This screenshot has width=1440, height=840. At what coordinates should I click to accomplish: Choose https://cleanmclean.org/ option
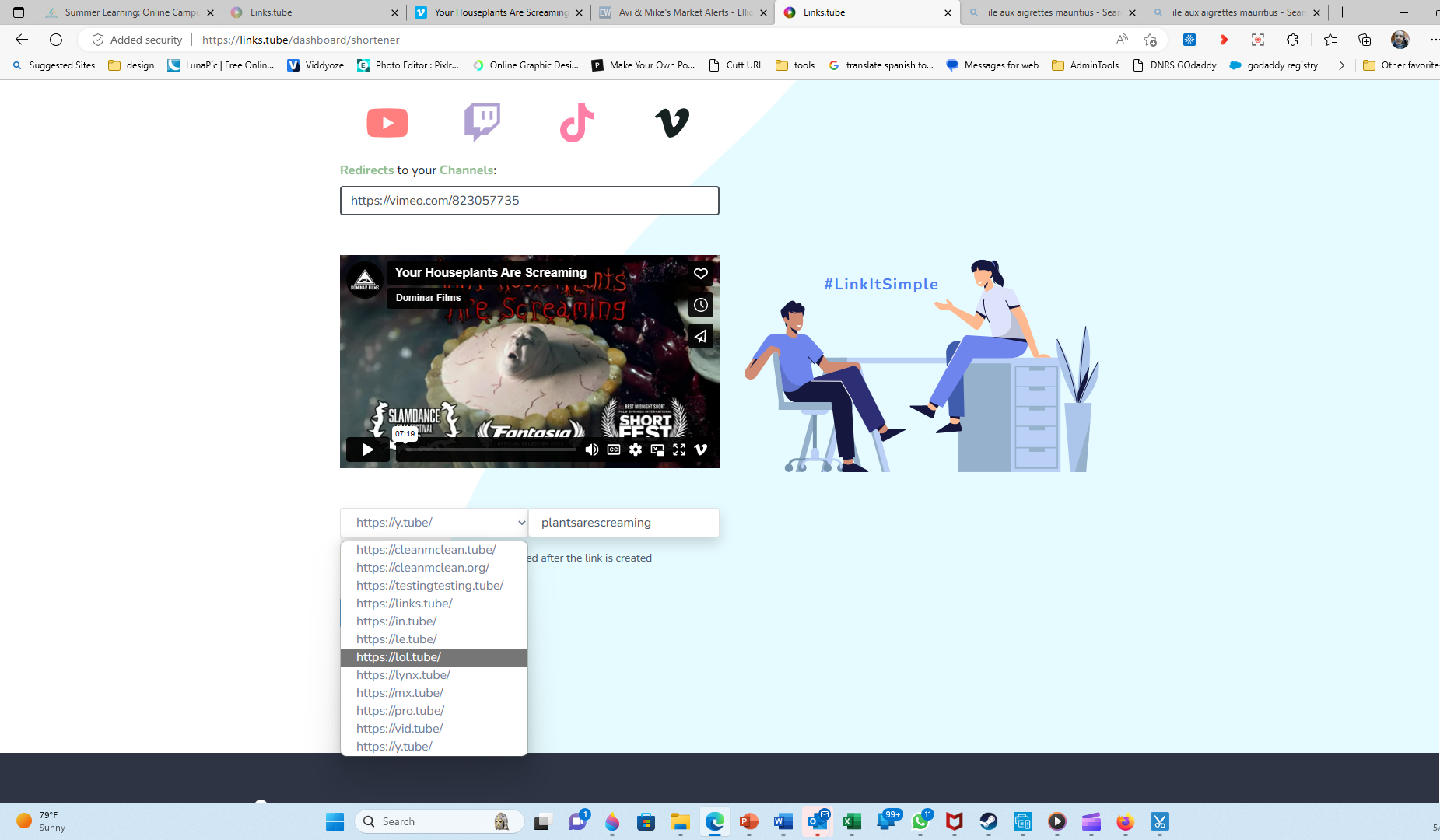coord(434,568)
